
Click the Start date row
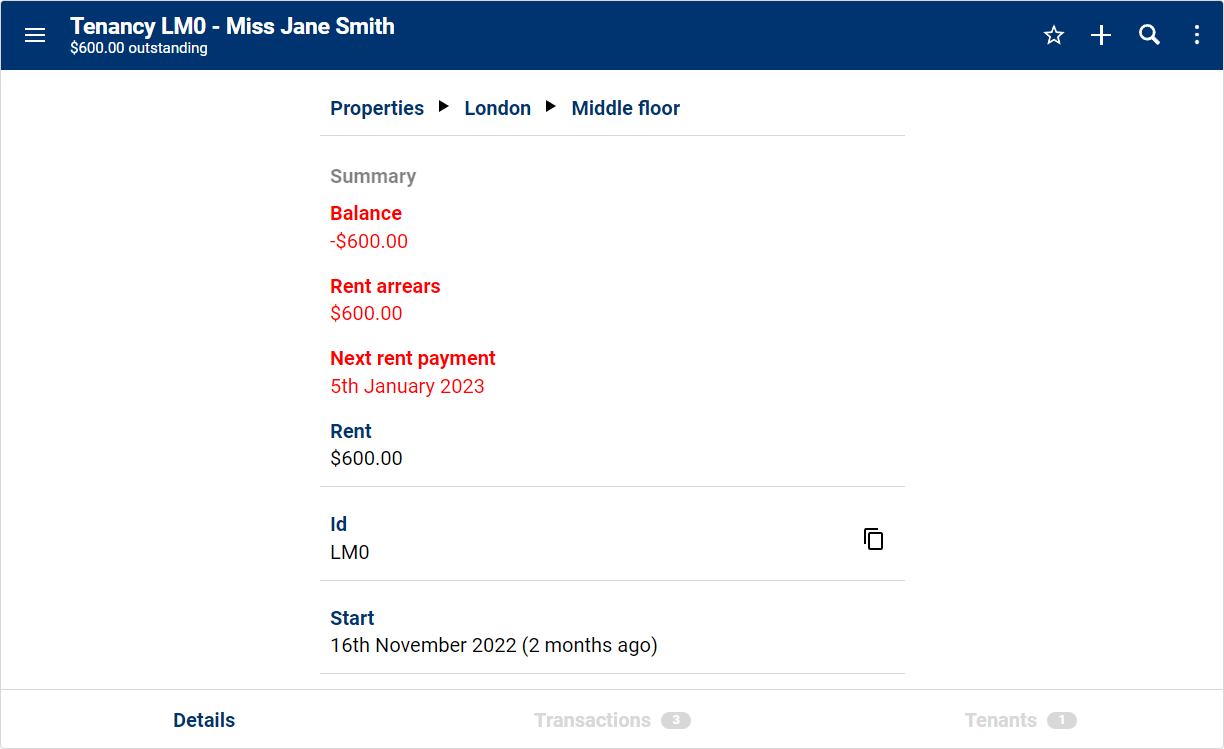click(x=493, y=632)
